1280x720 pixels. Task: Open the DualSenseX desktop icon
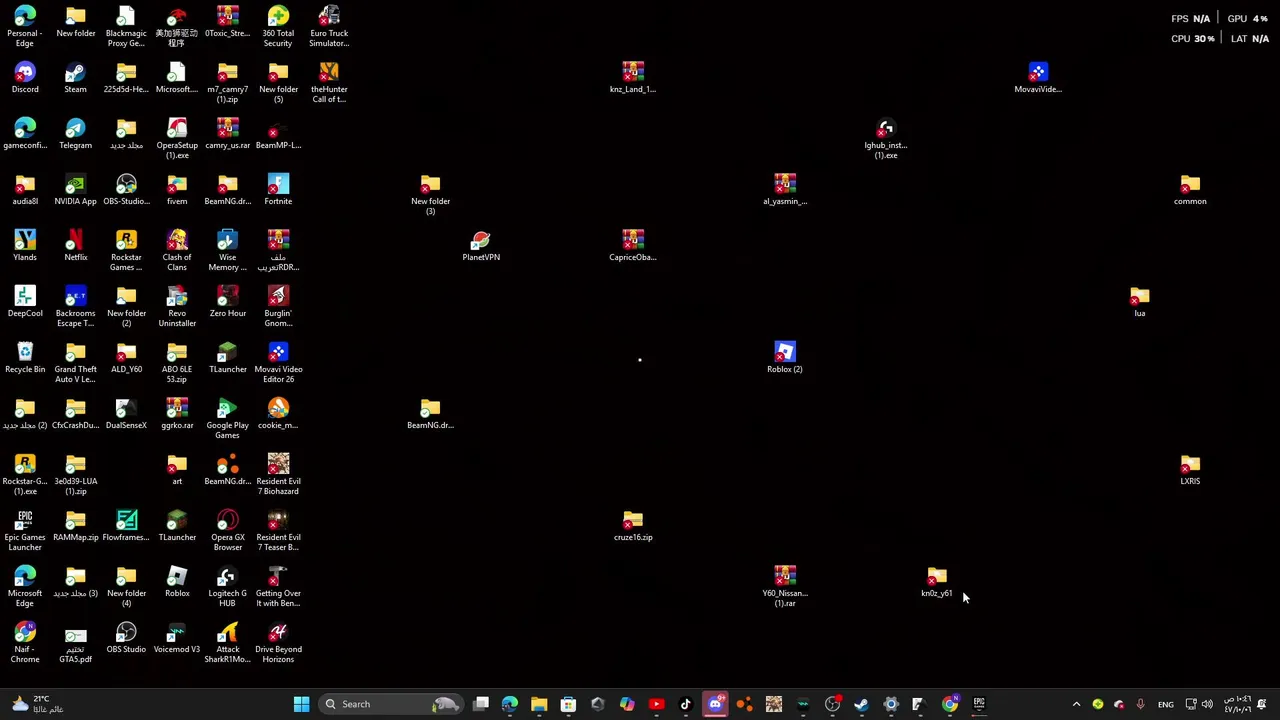coord(126,414)
